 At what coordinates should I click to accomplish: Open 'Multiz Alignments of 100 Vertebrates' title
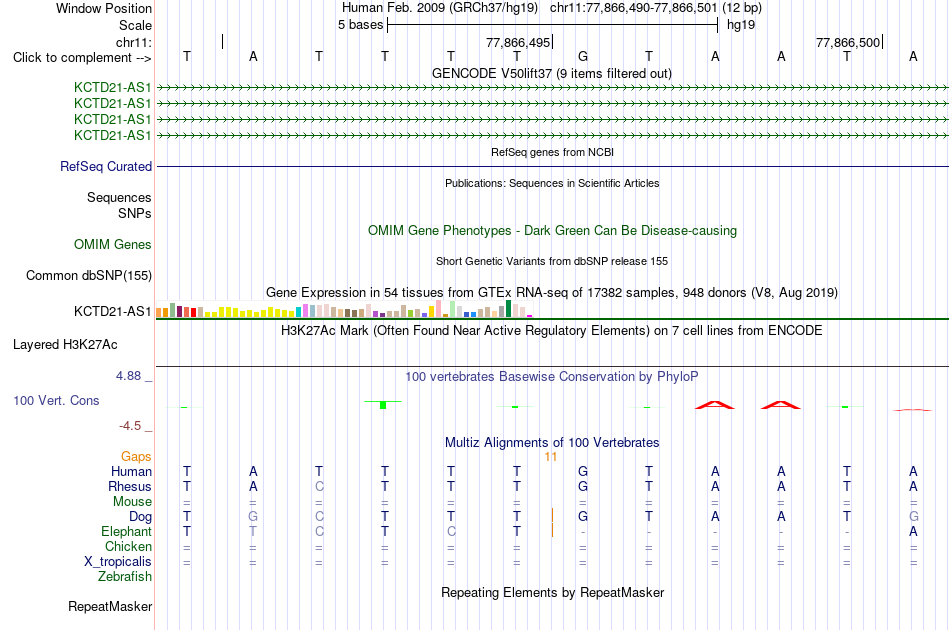coord(552,442)
